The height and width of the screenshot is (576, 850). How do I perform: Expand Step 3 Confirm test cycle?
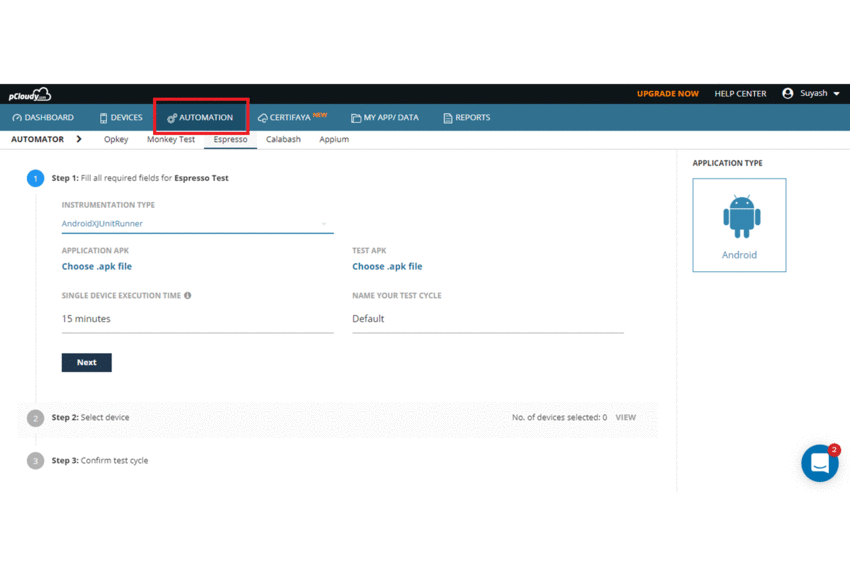coord(100,461)
